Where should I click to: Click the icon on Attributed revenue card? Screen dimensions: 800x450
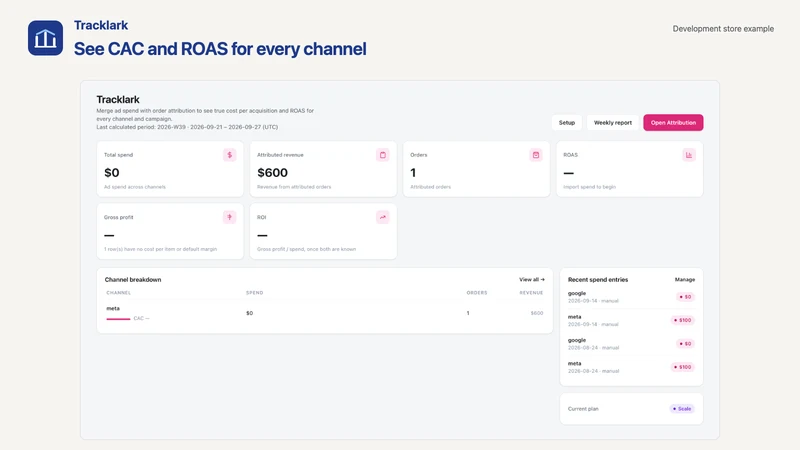383,155
